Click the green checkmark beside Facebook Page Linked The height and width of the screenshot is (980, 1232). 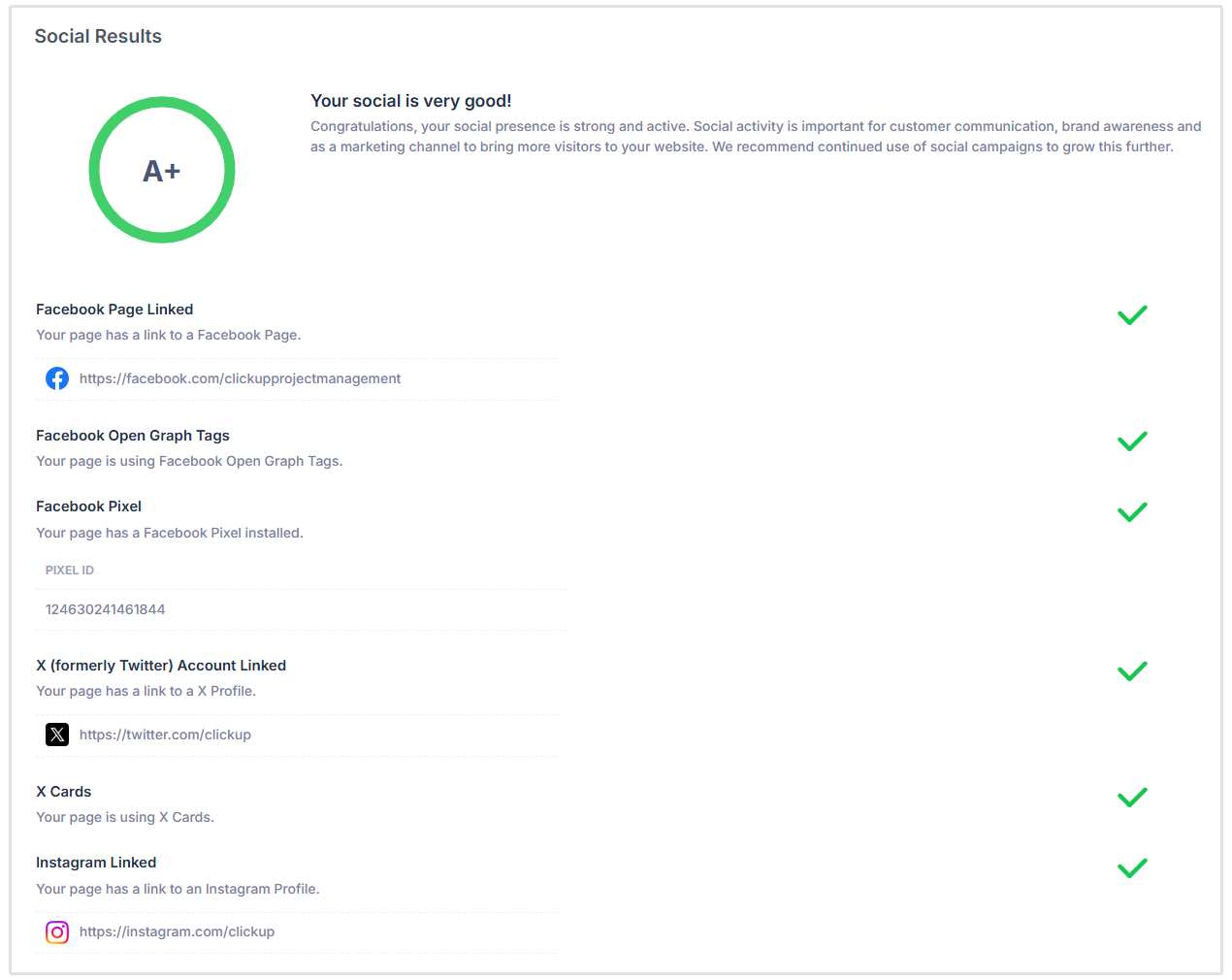(1132, 314)
